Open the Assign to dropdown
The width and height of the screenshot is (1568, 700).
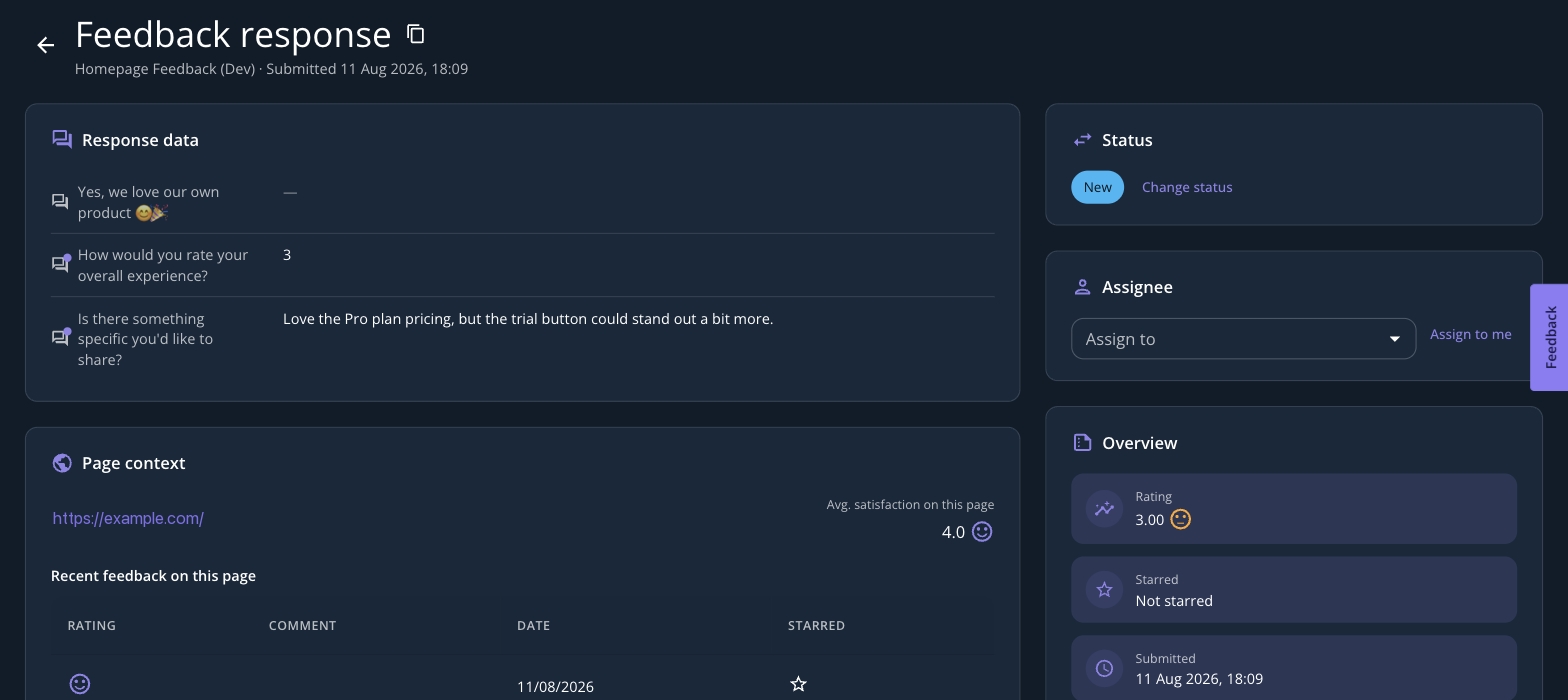(1243, 339)
